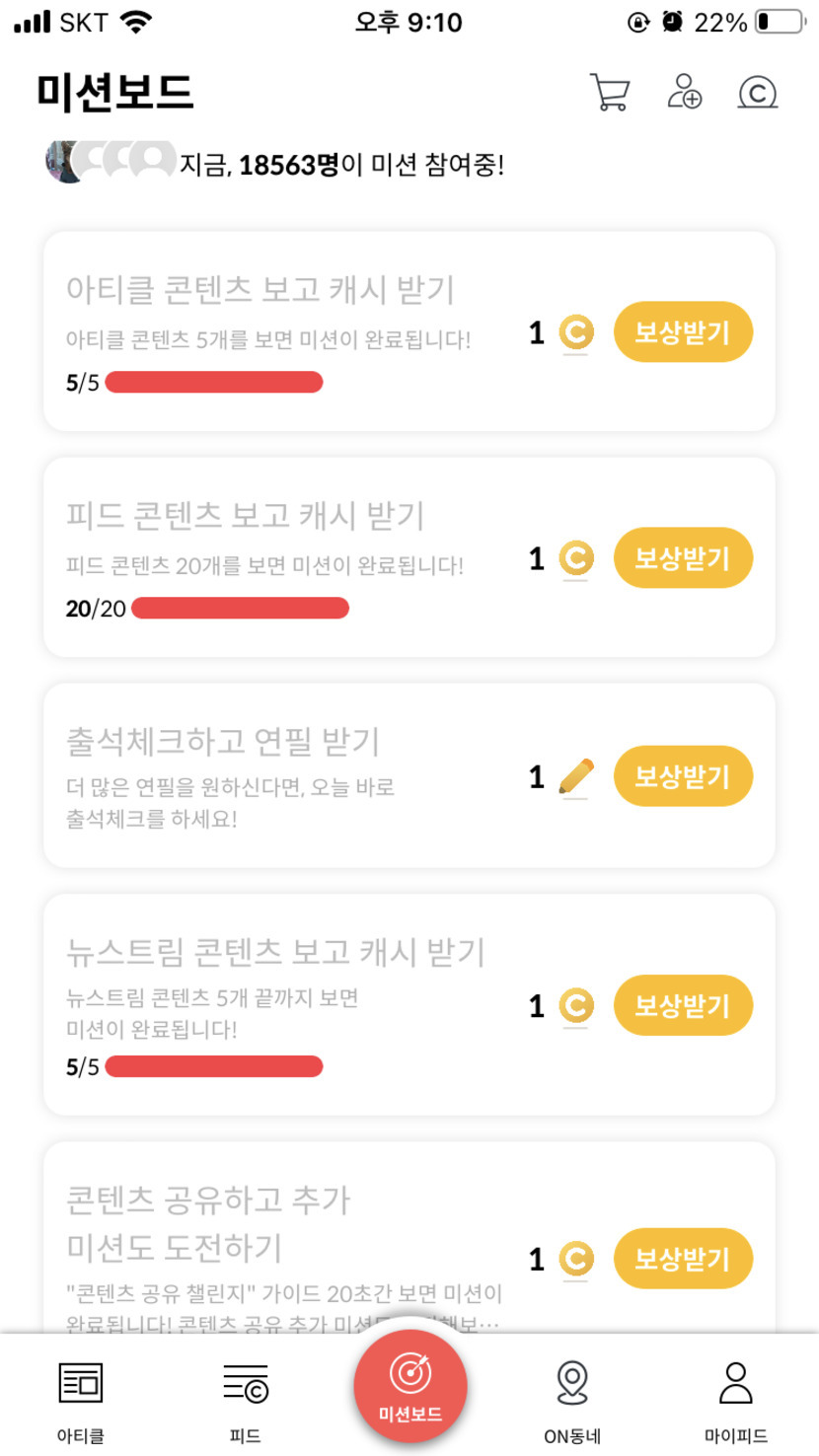
Task: Open the shopping cart icon
Action: pyautogui.click(x=609, y=92)
